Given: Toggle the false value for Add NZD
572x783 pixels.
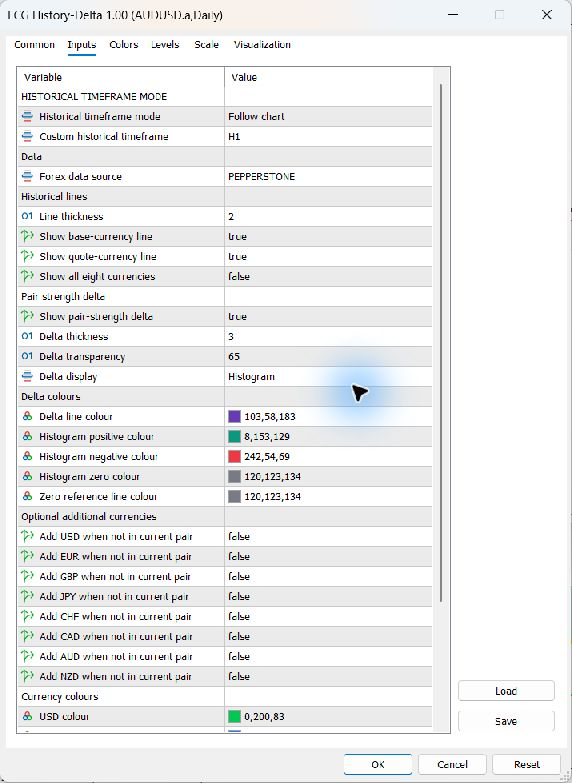Looking at the screenshot, I should (328, 676).
